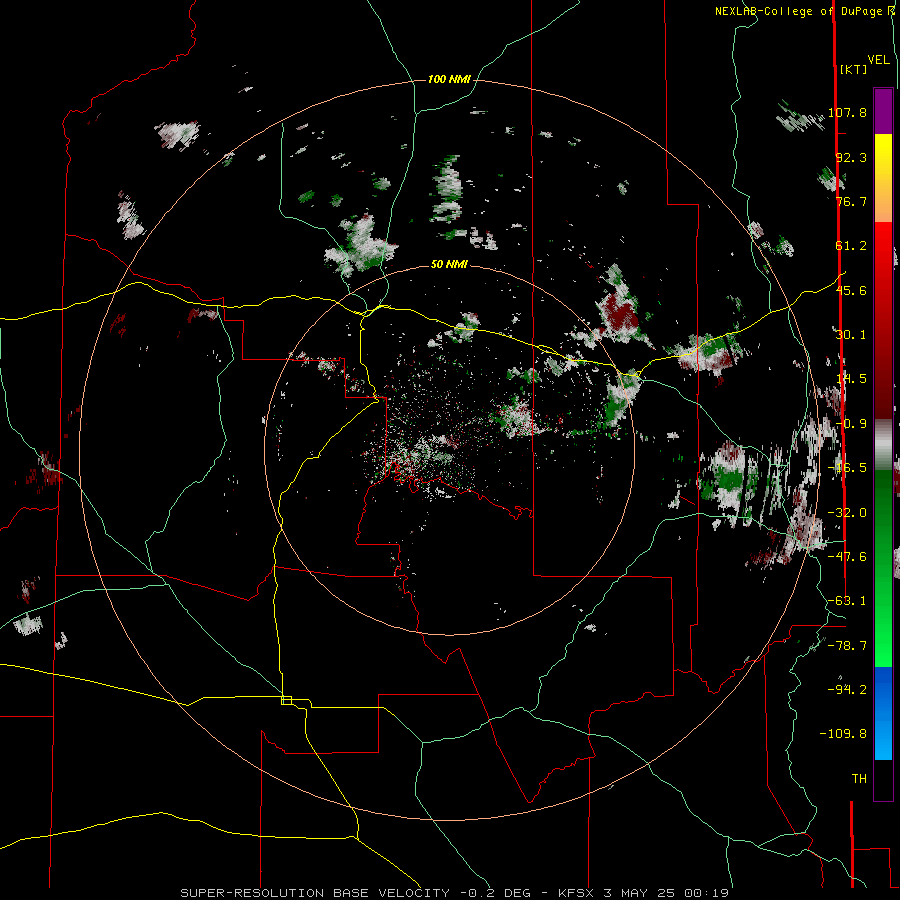
Task: Click the [KT] units label
Action: click(x=854, y=69)
